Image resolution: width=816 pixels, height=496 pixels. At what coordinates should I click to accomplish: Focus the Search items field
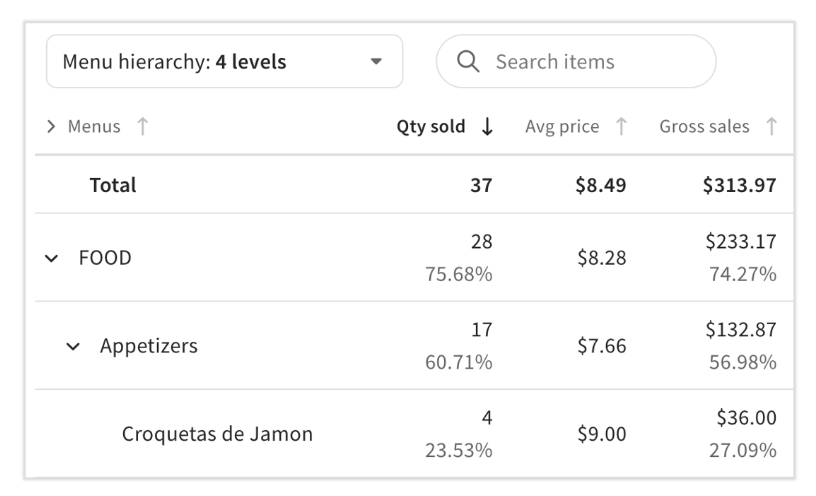pos(576,61)
